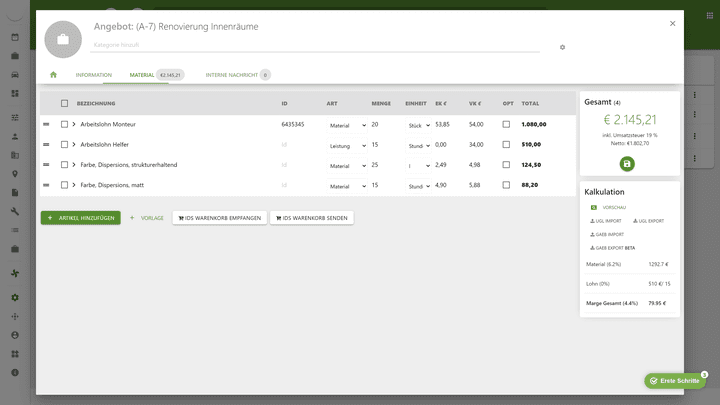Toggle OPT checkbox for Farbe, Dispersions, matt

pos(506,185)
